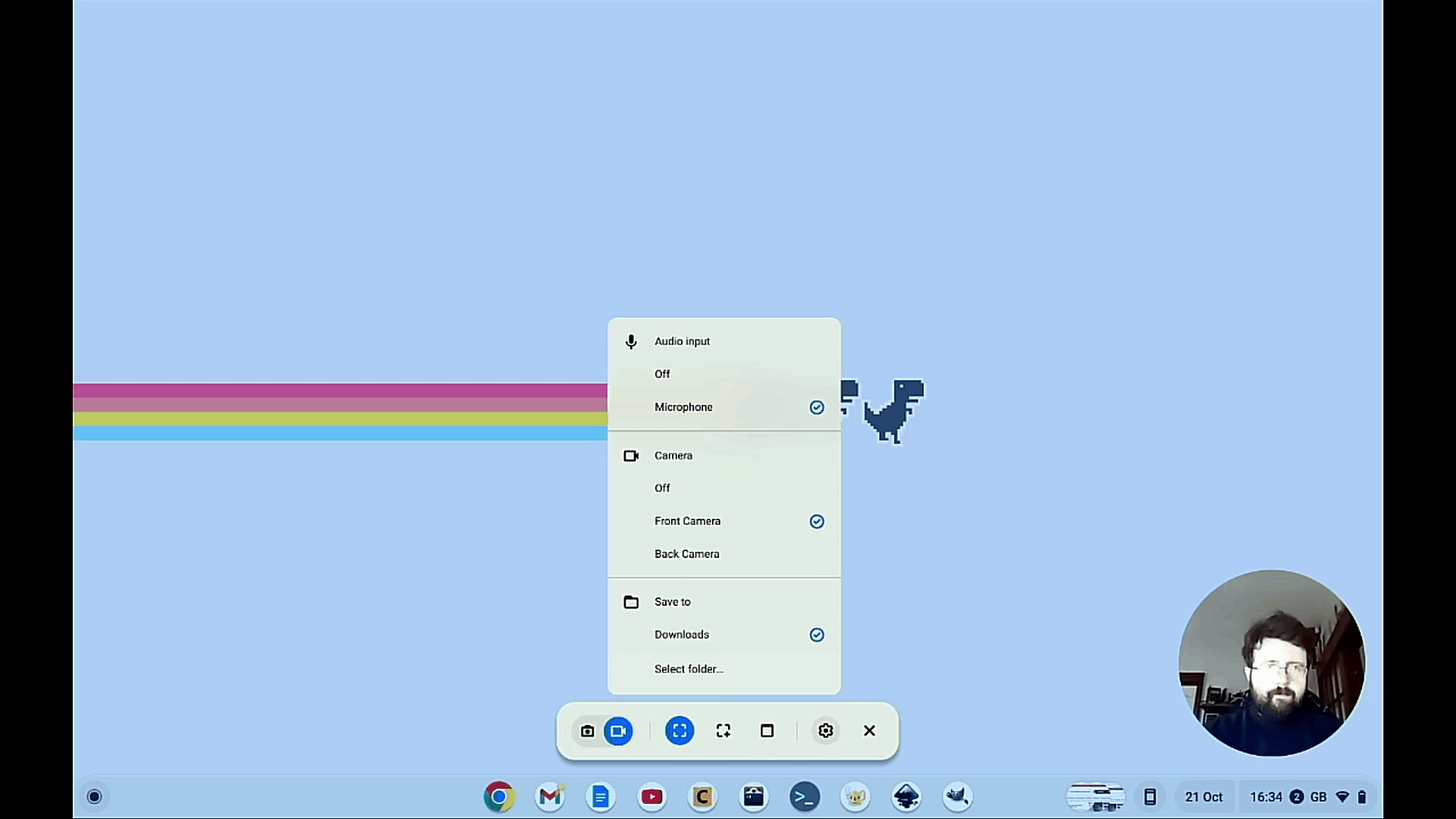Select the fullscreen capture mode icon
Viewport: 1456px width, 819px height.
679,730
